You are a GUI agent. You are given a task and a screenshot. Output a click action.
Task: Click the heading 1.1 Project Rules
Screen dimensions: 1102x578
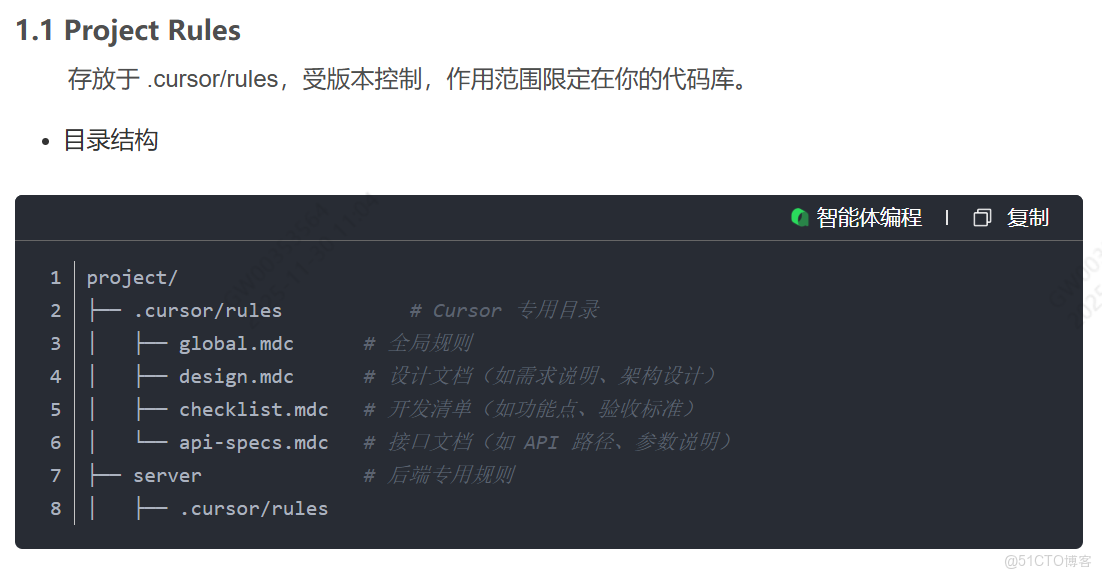coord(127,30)
